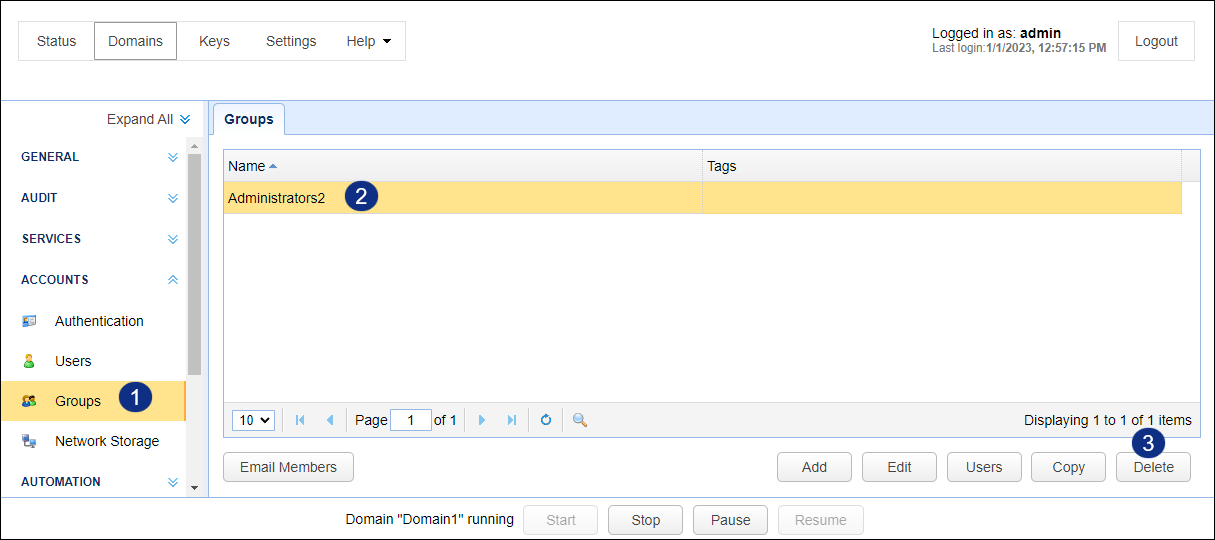Click Displaying 1 to 1 of 1 items text
1215x540 pixels.
[1108, 420]
